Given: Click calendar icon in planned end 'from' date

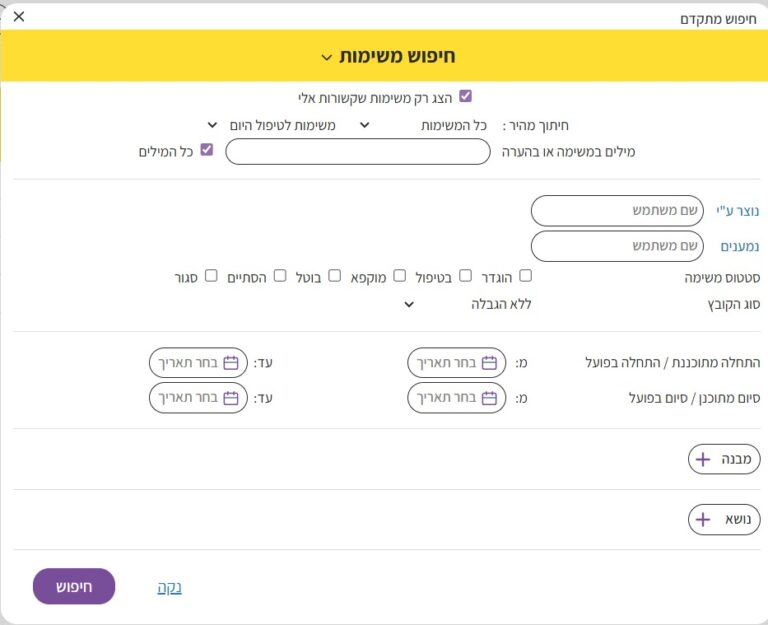Looking at the screenshot, I should [489, 398].
